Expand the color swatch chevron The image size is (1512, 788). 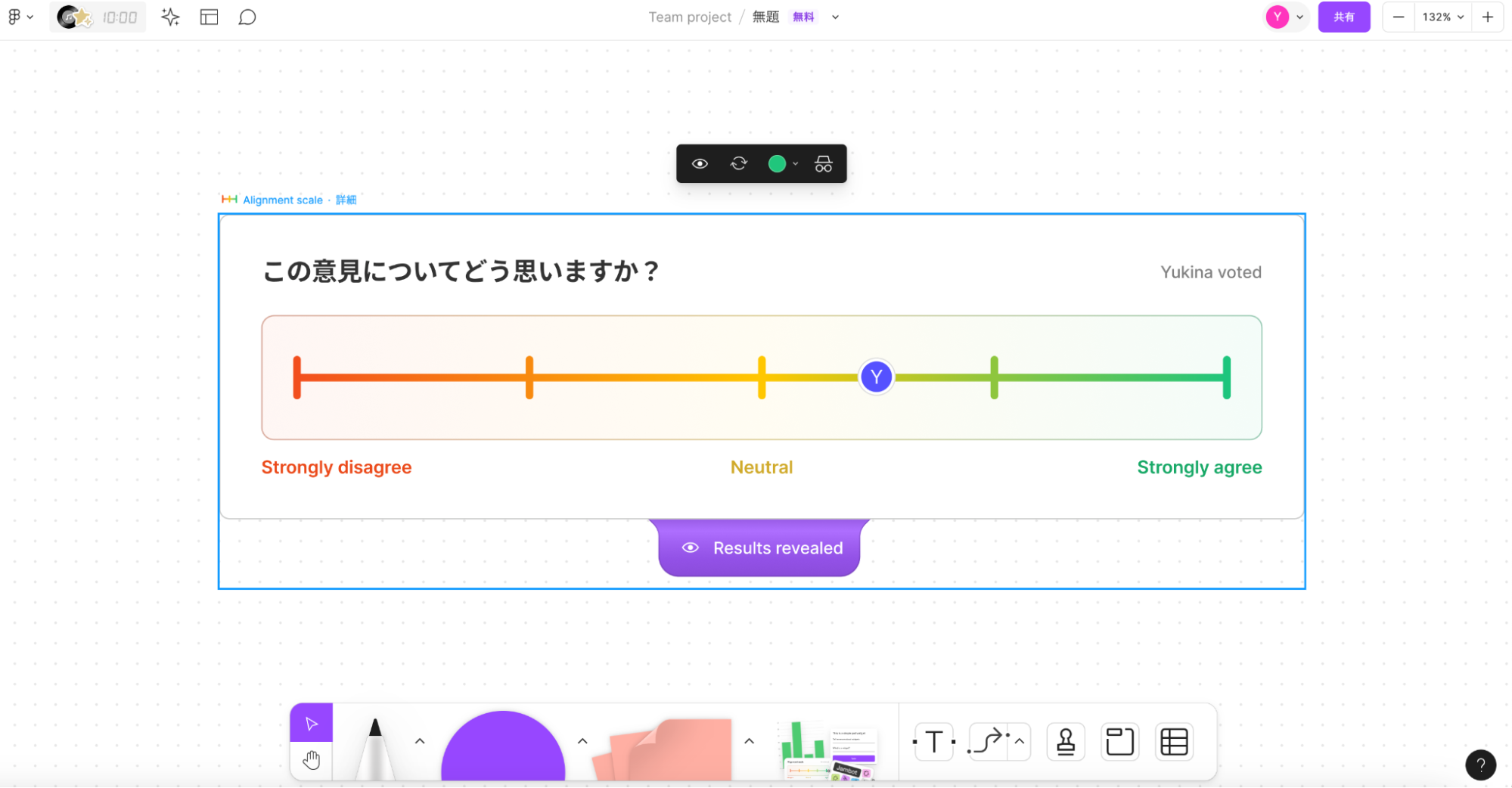(x=795, y=164)
